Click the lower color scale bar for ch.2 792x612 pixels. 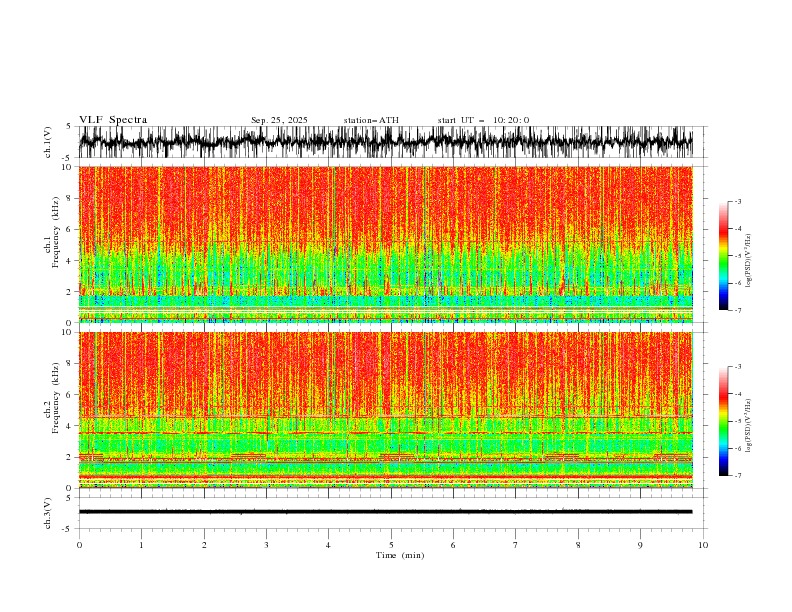(x=724, y=421)
